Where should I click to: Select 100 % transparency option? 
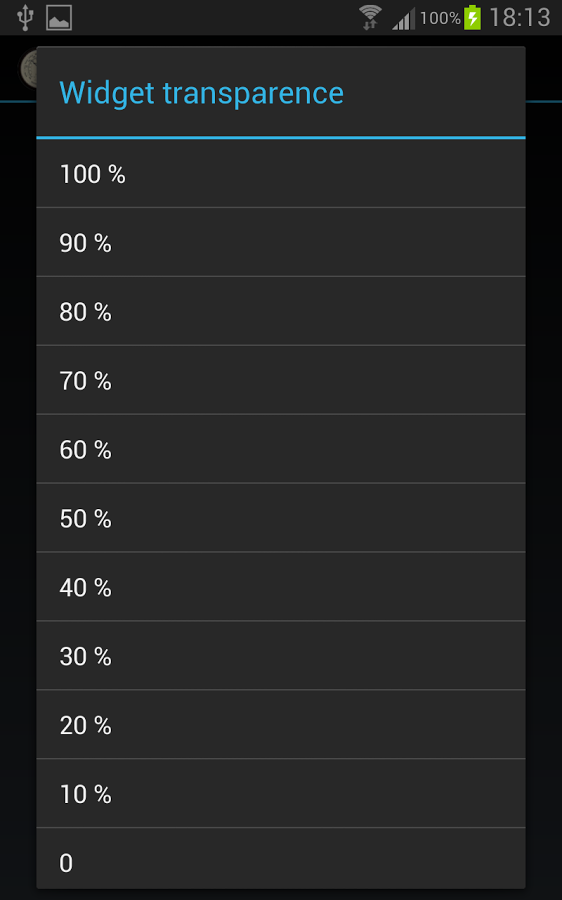click(281, 173)
